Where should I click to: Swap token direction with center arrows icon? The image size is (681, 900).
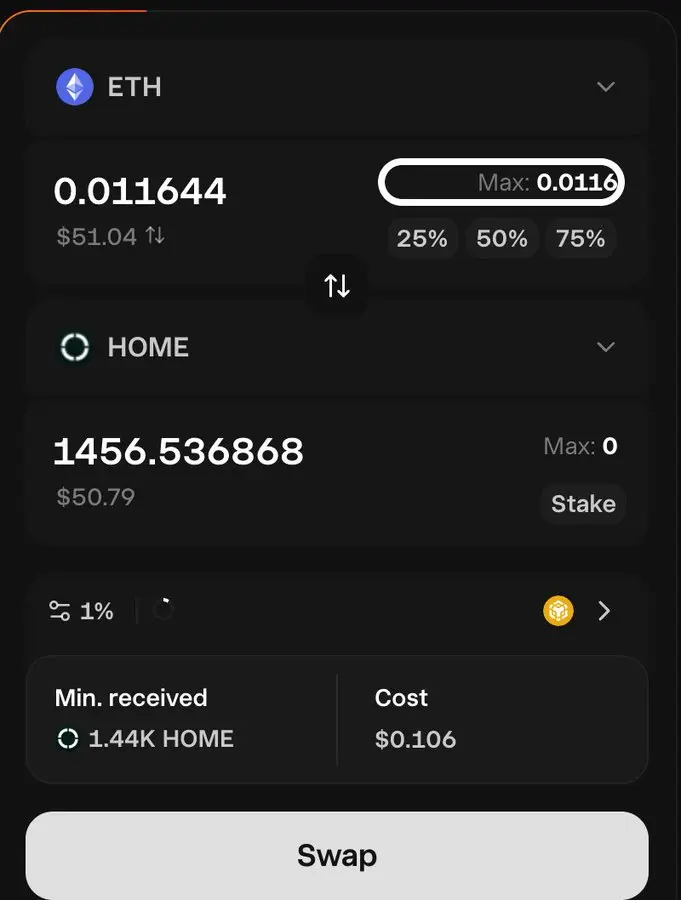(337, 285)
